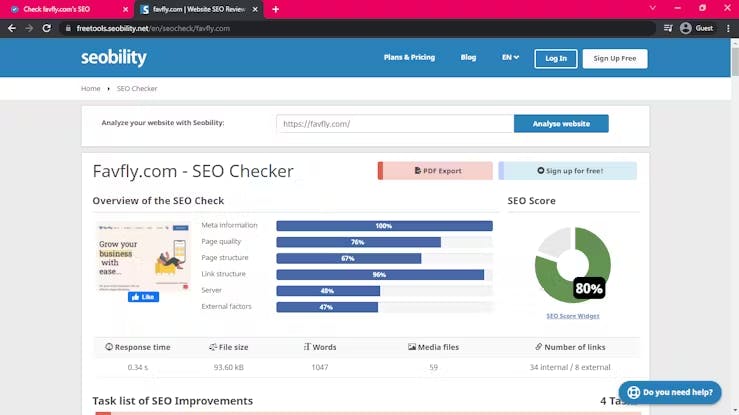
Task: Reload the page with the refresh icon
Action: click(x=47, y=28)
